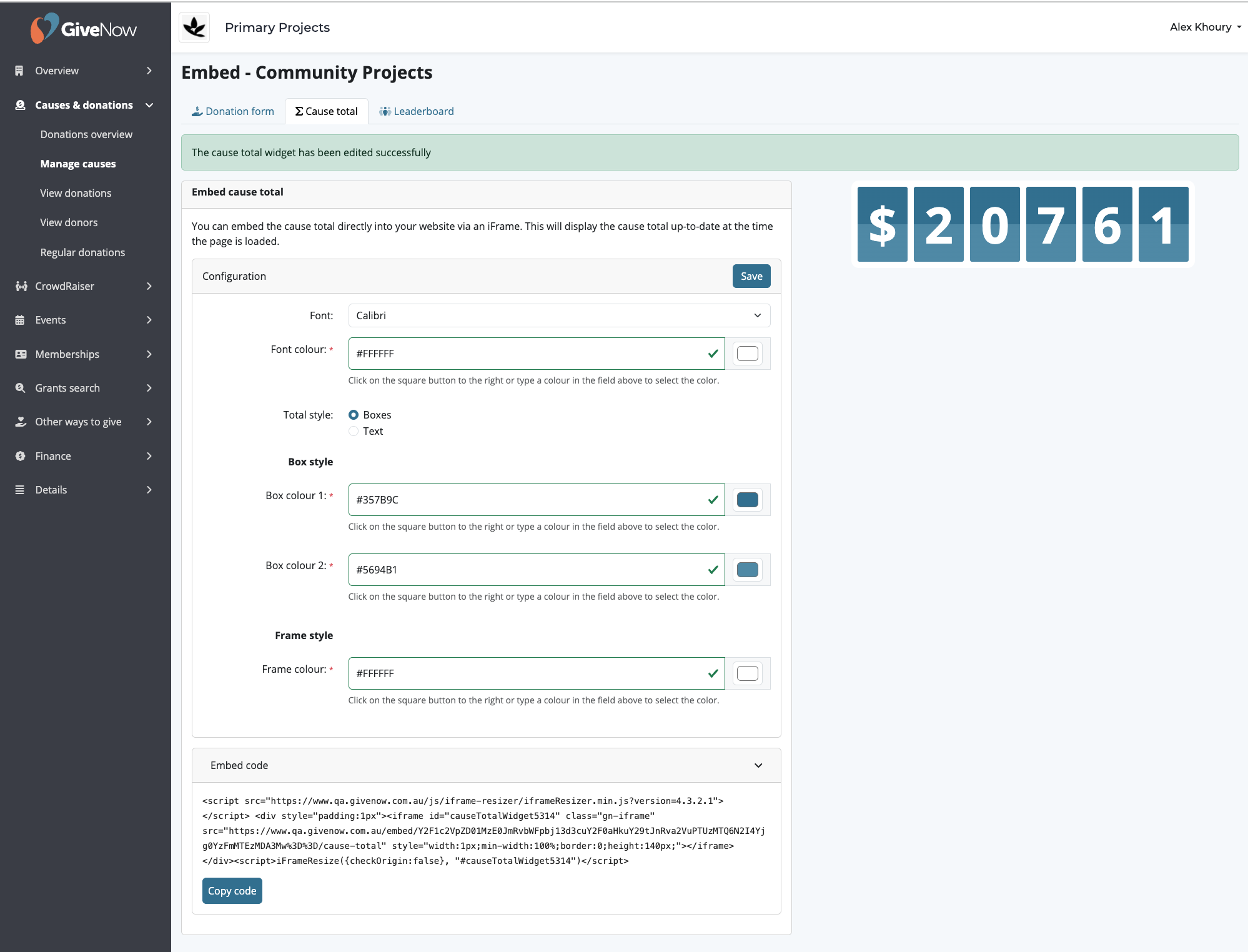The height and width of the screenshot is (952, 1248).
Task: Open the Box colour 1 swatch picker
Action: [748, 500]
